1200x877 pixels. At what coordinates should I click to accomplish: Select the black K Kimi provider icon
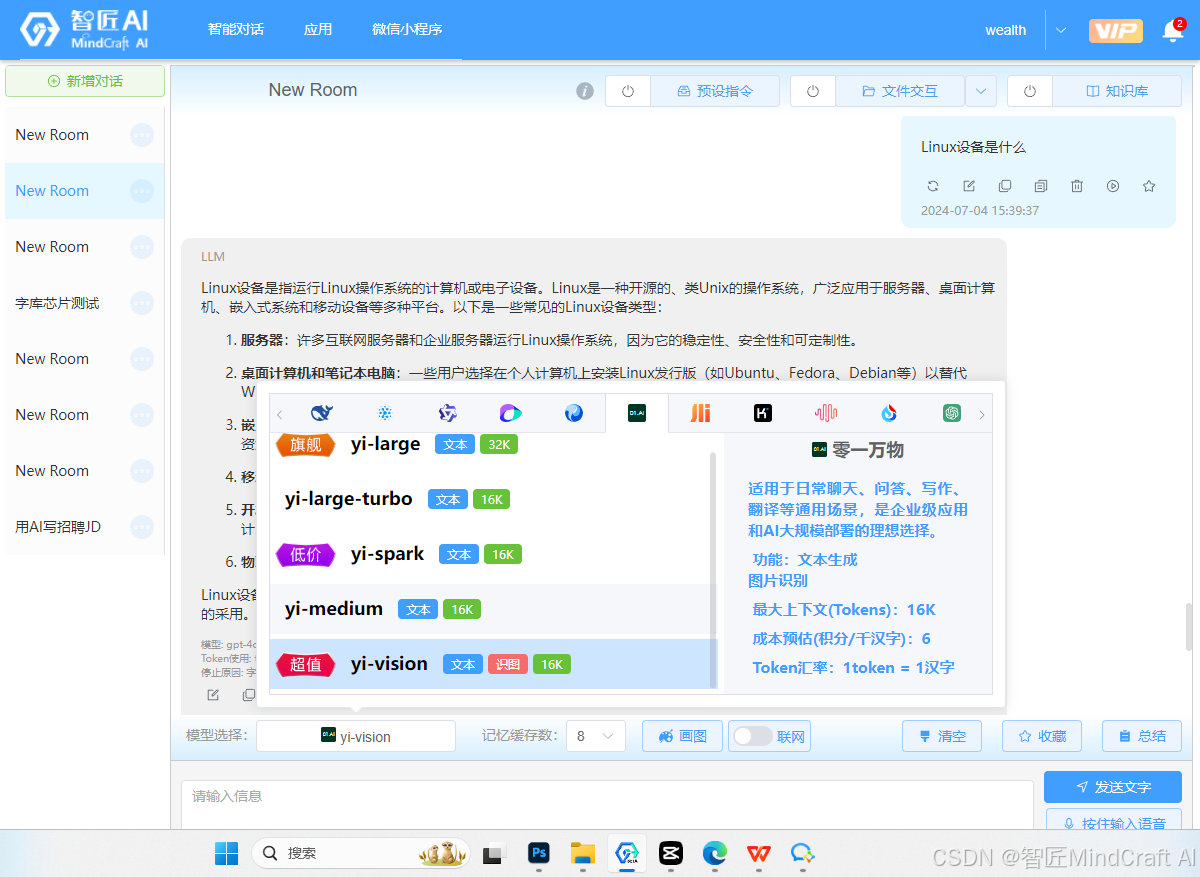[763, 413]
